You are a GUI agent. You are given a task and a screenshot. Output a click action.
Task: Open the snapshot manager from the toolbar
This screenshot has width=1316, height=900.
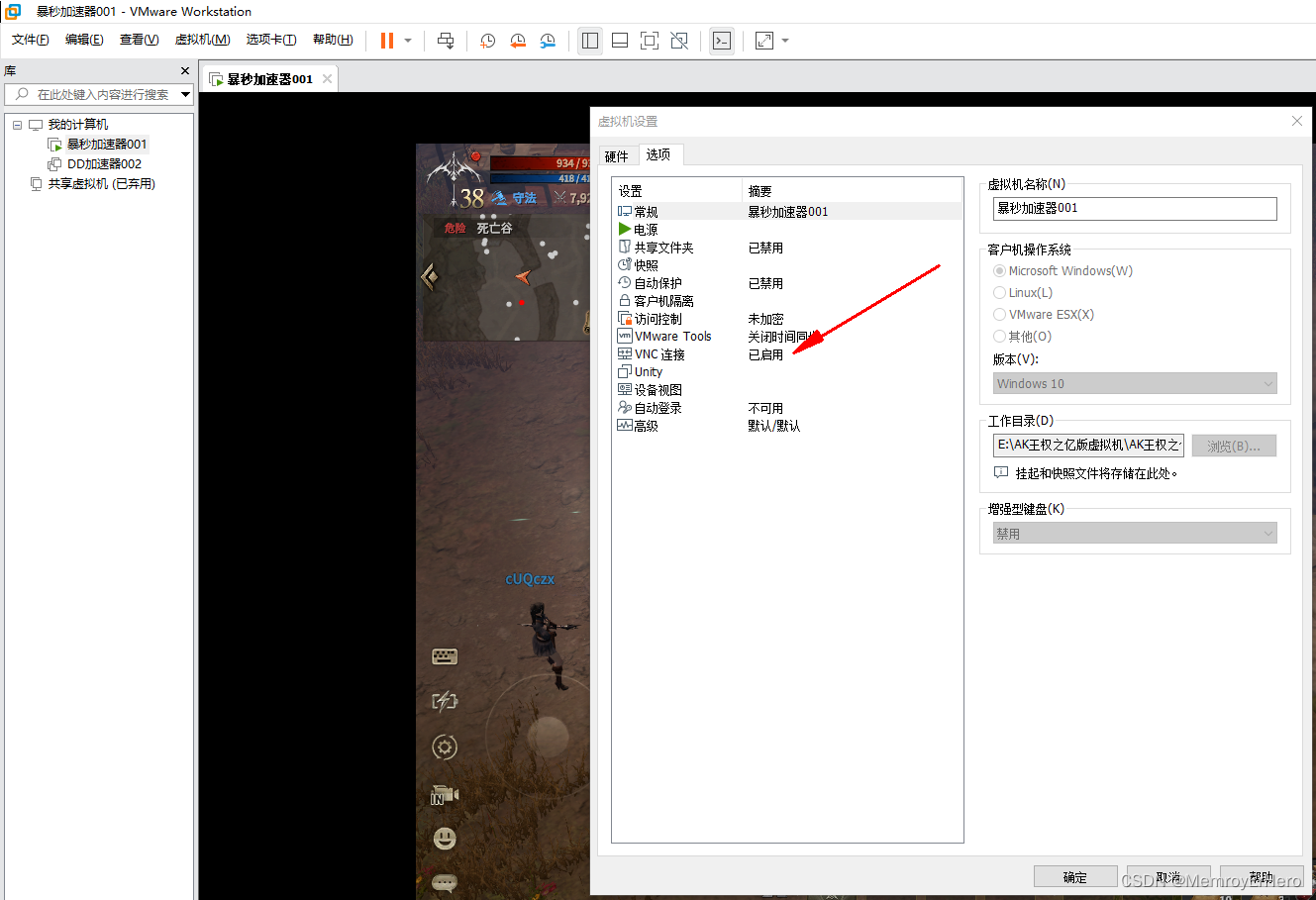click(548, 41)
